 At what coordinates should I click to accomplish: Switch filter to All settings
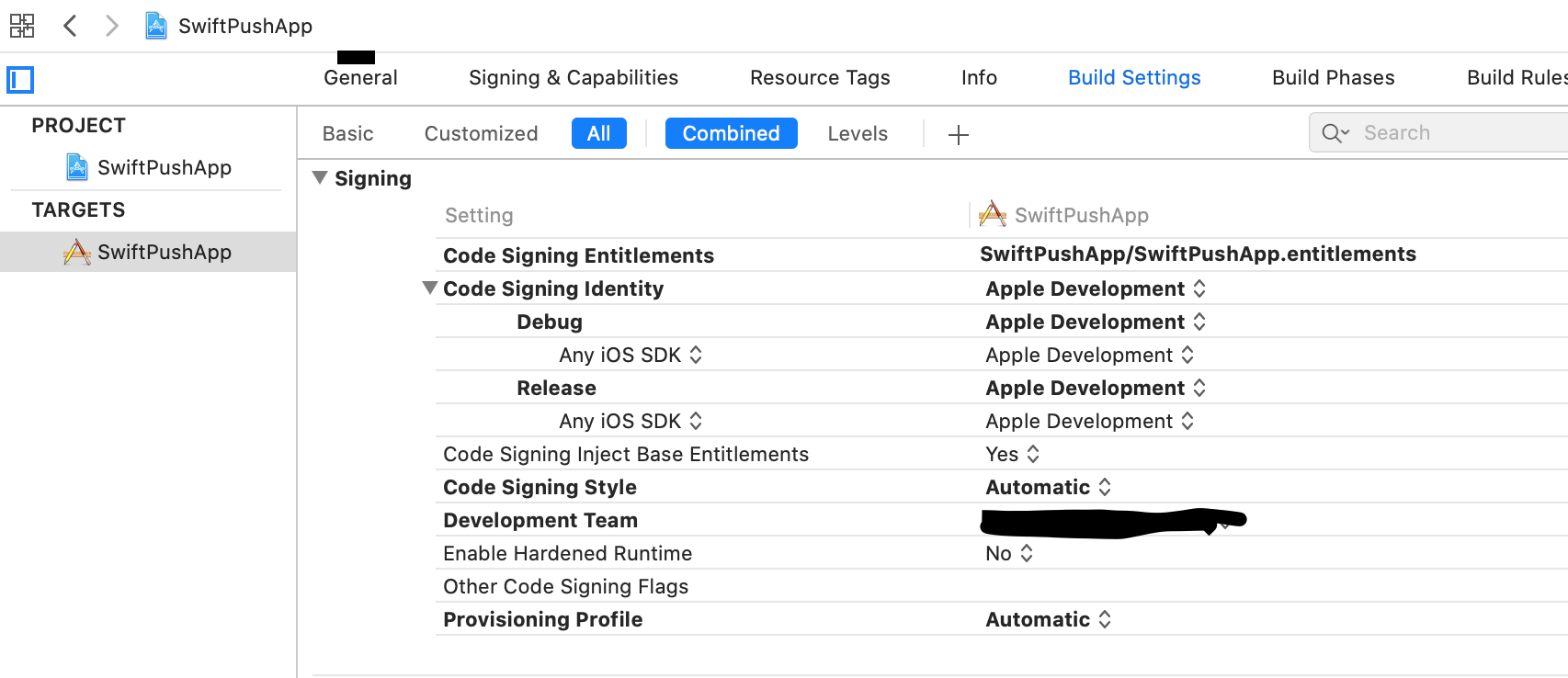[x=598, y=133]
